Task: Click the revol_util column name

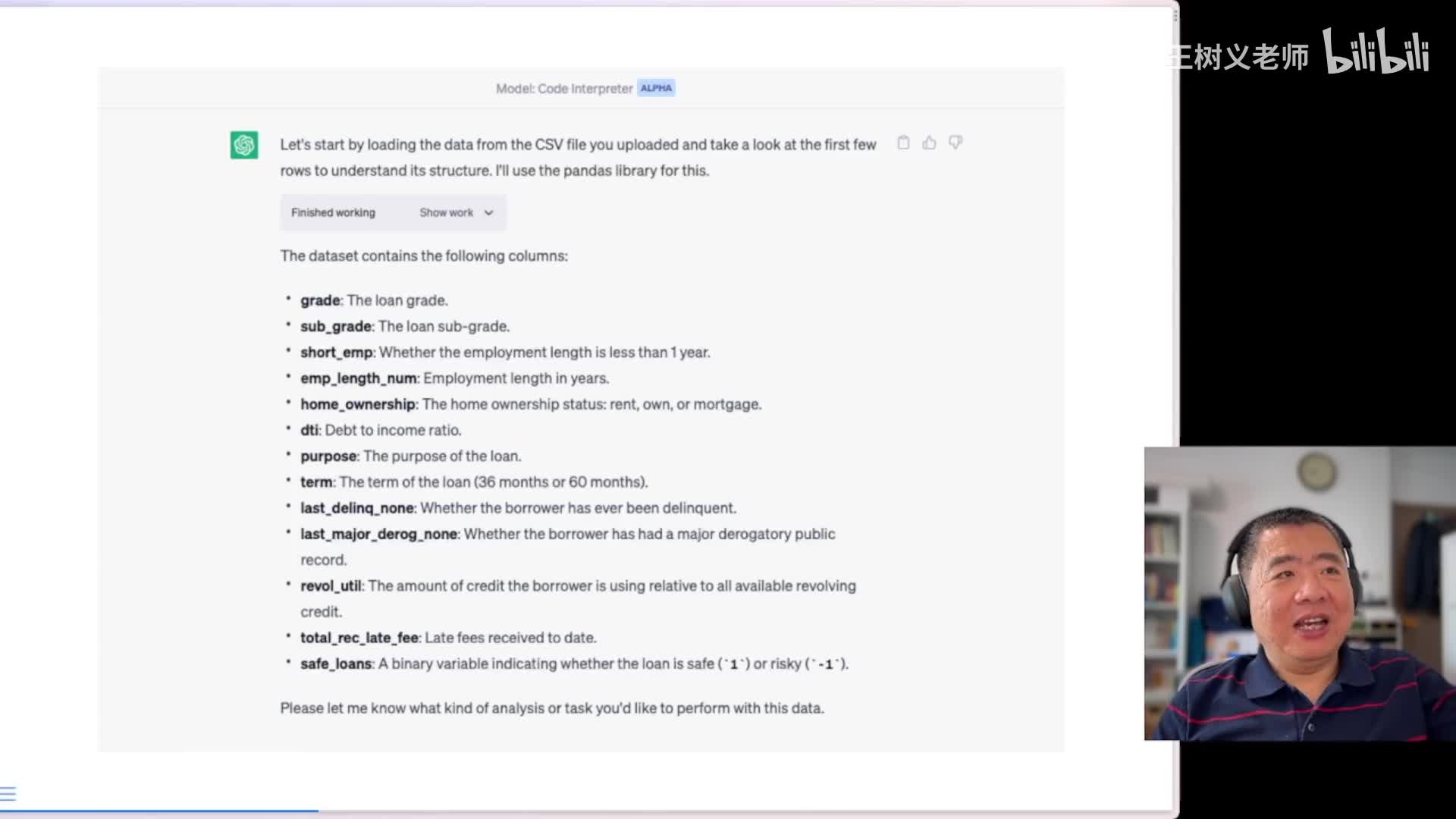Action: [x=331, y=586]
